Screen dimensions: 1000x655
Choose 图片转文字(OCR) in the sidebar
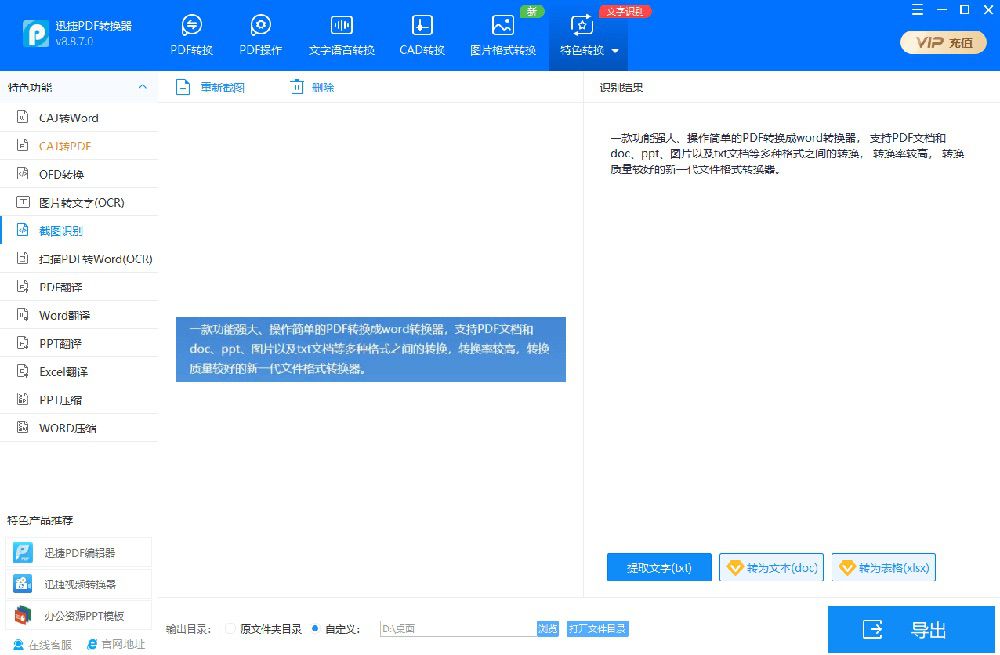(80, 202)
